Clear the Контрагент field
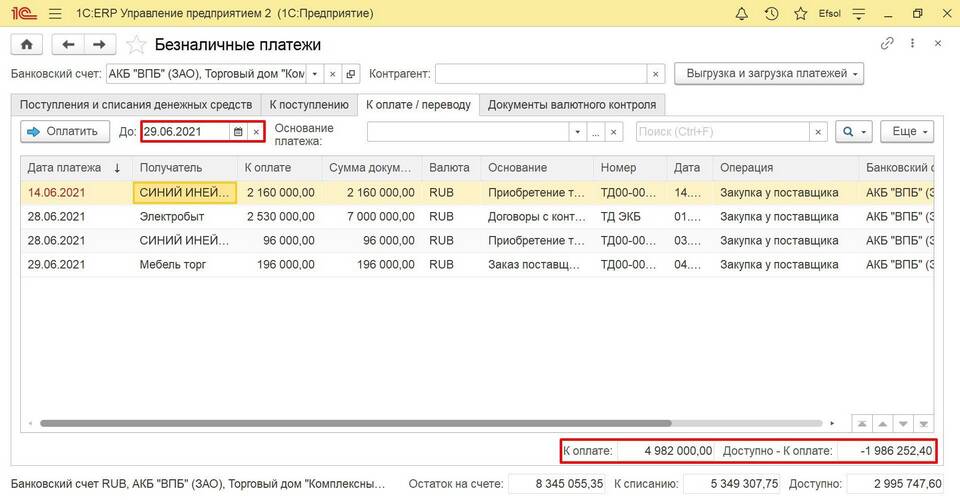The image size is (960, 500). 655,74
